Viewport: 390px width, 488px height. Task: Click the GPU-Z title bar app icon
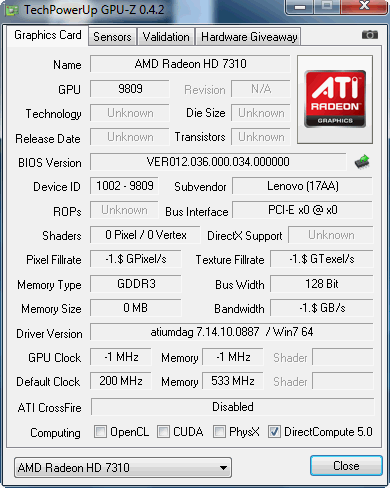point(12,10)
